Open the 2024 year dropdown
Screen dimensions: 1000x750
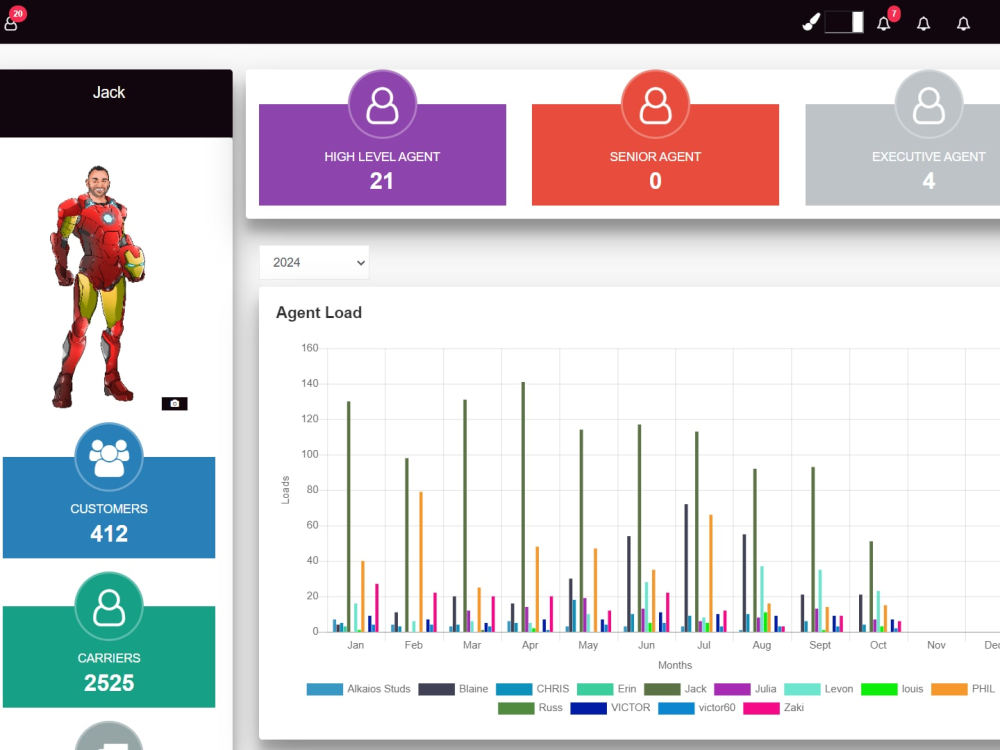314,261
